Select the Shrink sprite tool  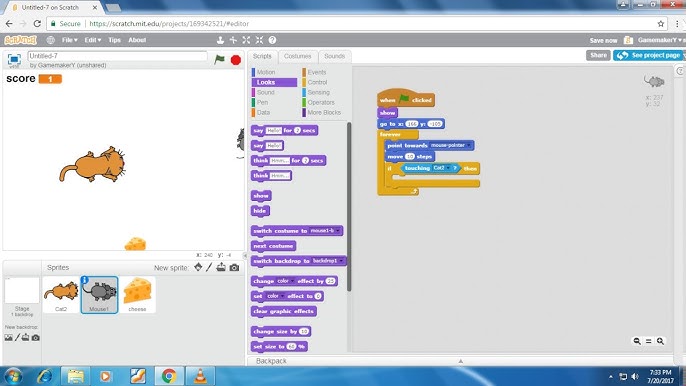pos(259,40)
